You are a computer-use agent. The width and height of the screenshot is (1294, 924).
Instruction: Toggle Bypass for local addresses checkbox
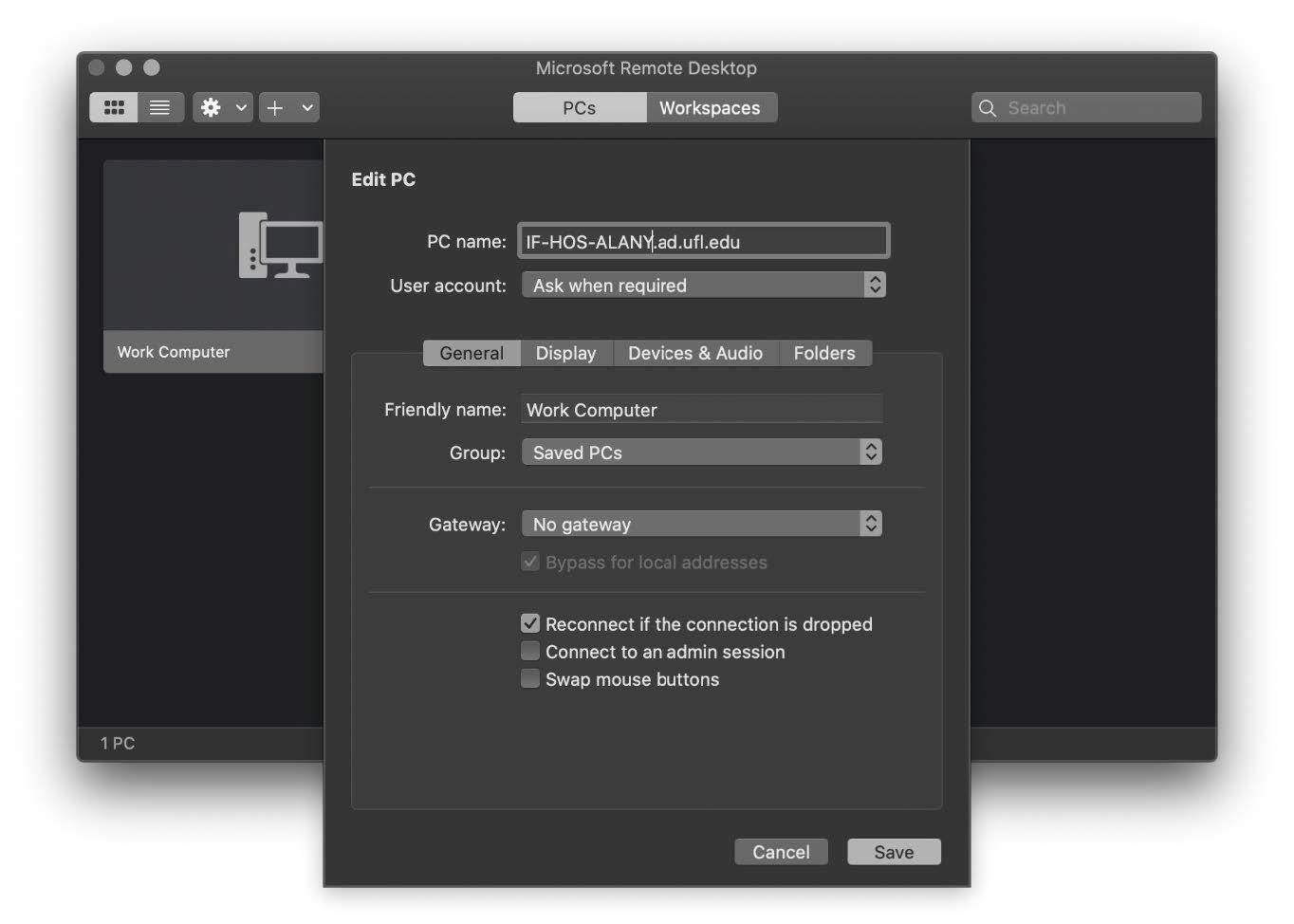530,562
